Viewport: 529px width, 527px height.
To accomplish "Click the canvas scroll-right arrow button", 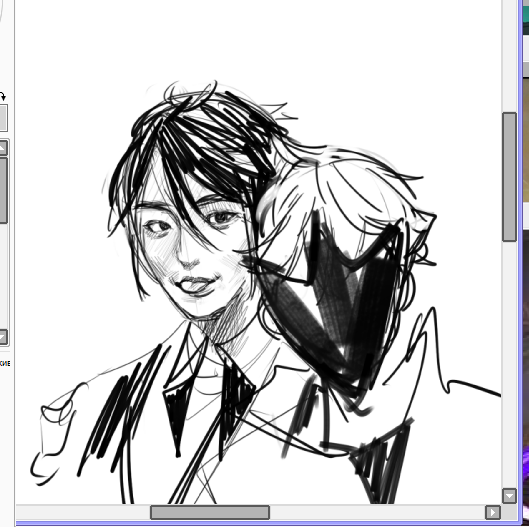I will pyautogui.click(x=493, y=512).
